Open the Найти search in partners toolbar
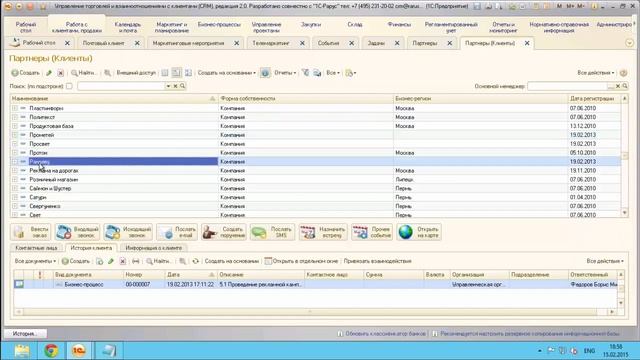This screenshot has height=360, width=640. (84, 73)
